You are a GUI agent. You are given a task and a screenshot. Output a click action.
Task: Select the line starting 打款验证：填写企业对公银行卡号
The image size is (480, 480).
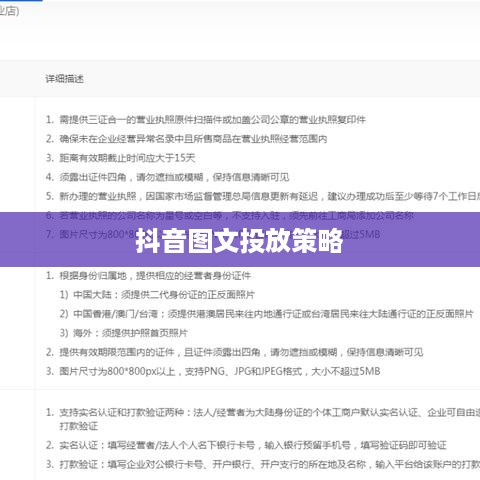(x=263, y=464)
